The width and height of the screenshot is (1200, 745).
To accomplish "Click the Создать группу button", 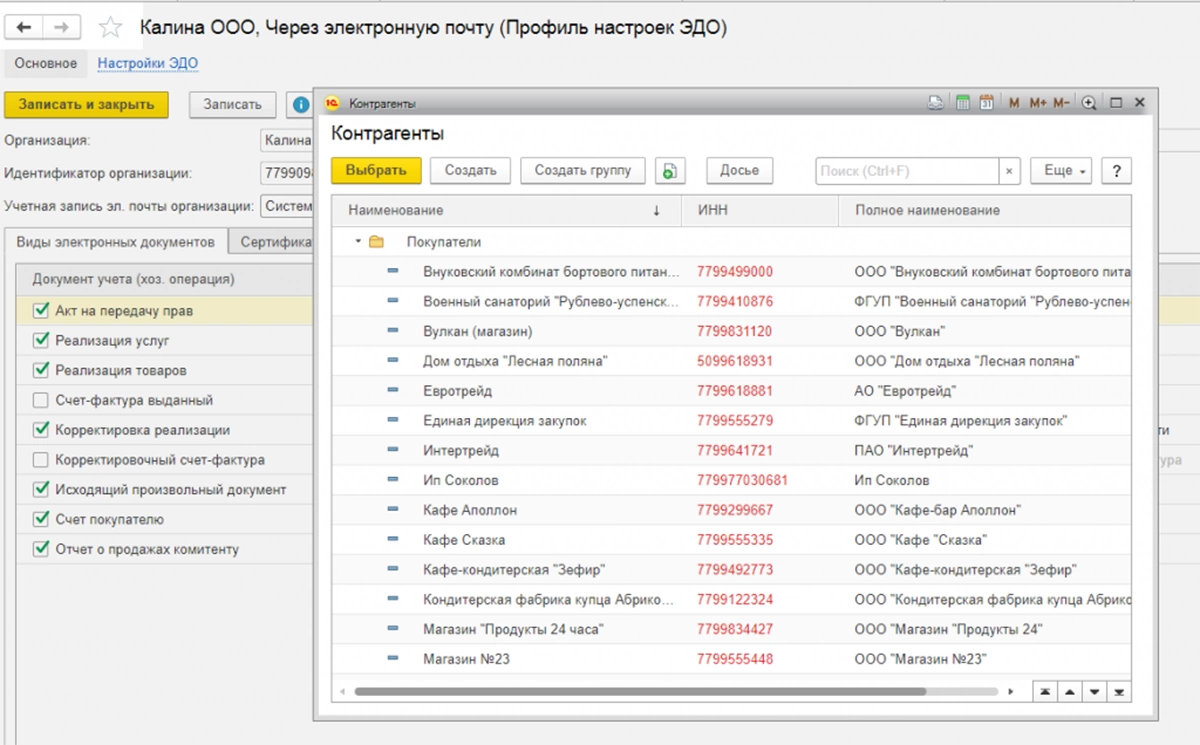I will [x=582, y=171].
